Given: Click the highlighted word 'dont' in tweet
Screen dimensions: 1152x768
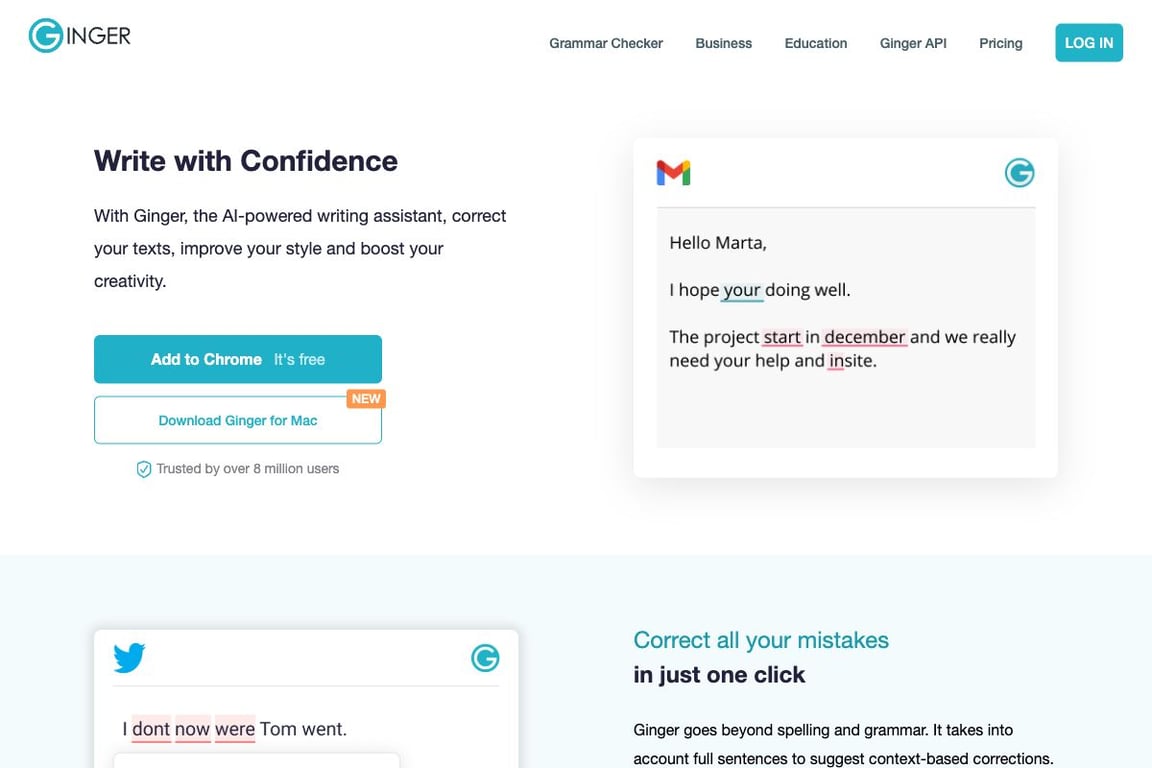Looking at the screenshot, I should tap(151, 729).
